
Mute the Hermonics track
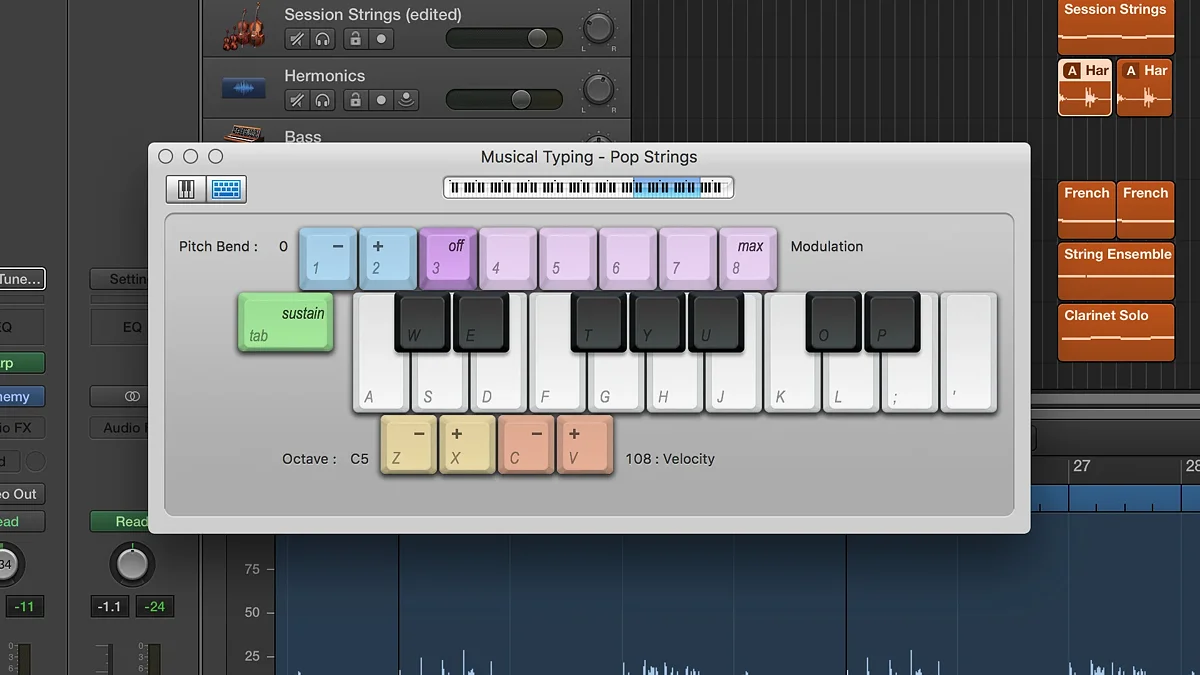296,100
